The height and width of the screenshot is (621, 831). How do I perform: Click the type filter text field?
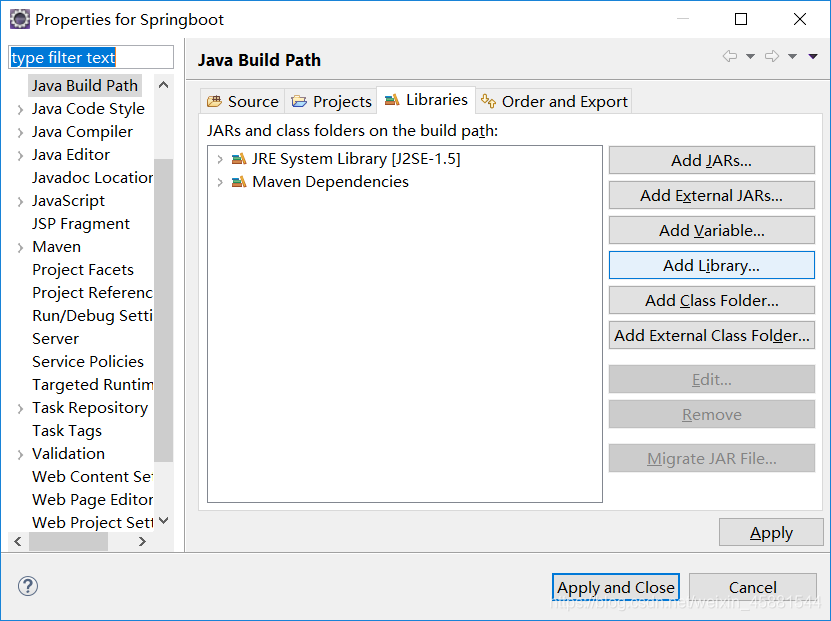pos(91,57)
